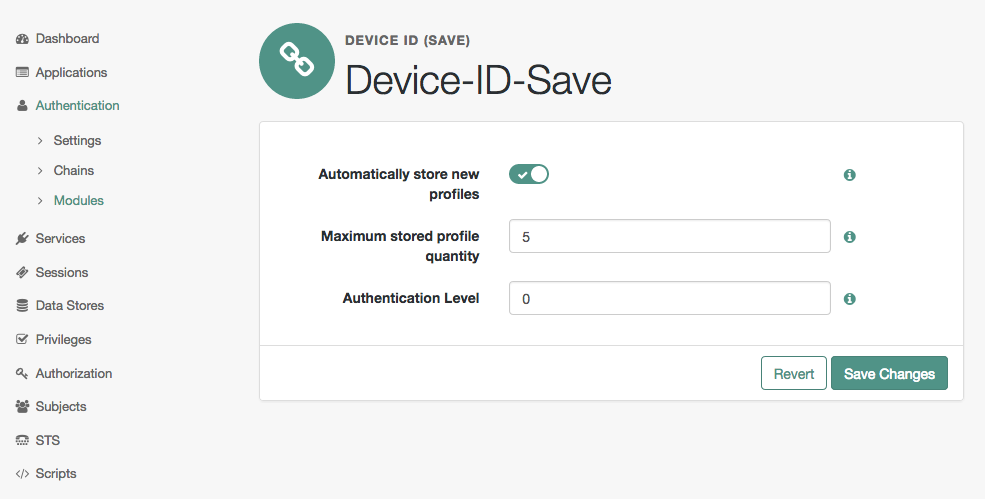The height and width of the screenshot is (499, 985).
Task: Toggle Automatically store new profiles switch
Action: 529,174
